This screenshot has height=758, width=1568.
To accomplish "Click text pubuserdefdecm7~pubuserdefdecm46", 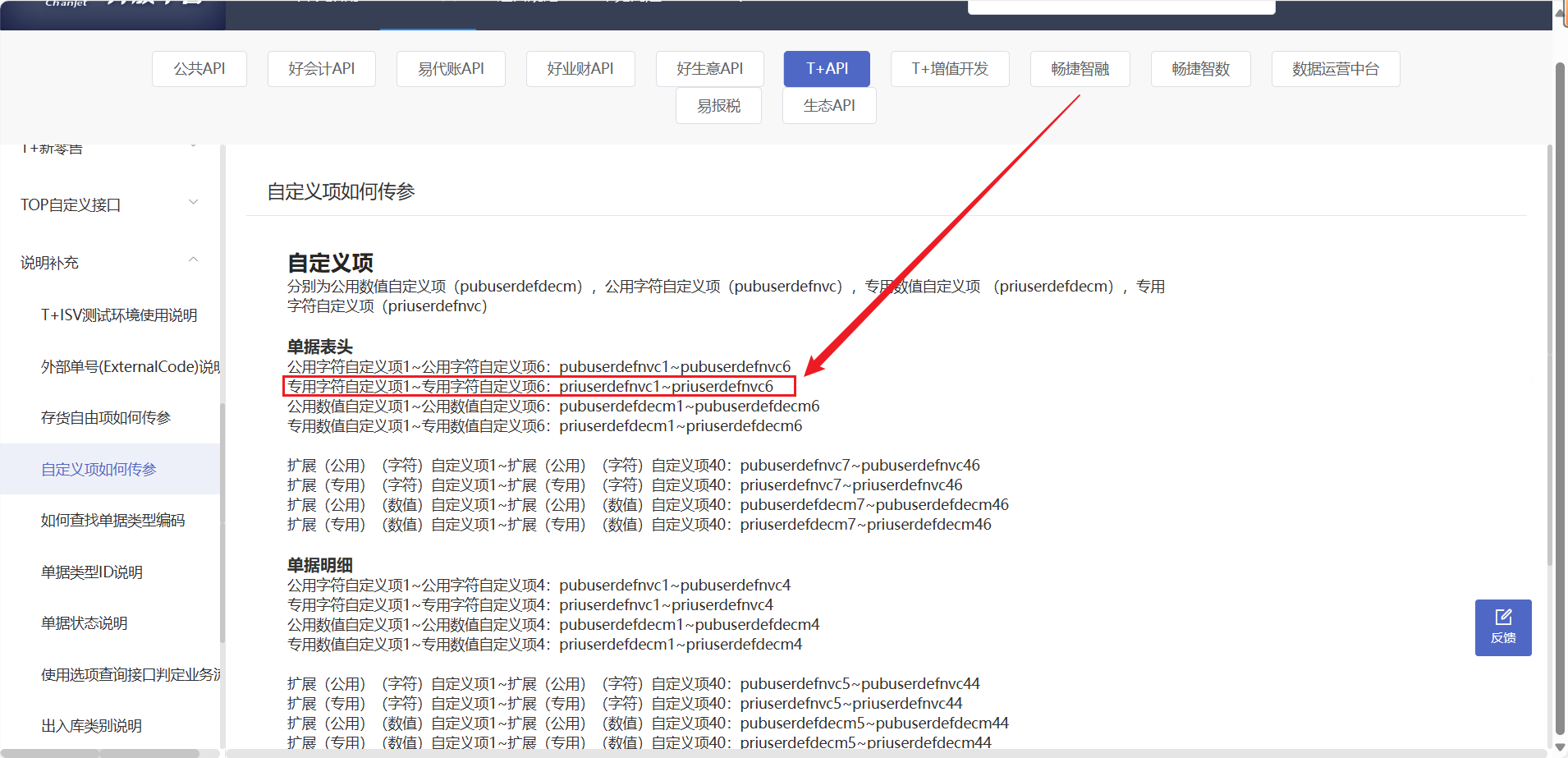I will pyautogui.click(x=874, y=504).
